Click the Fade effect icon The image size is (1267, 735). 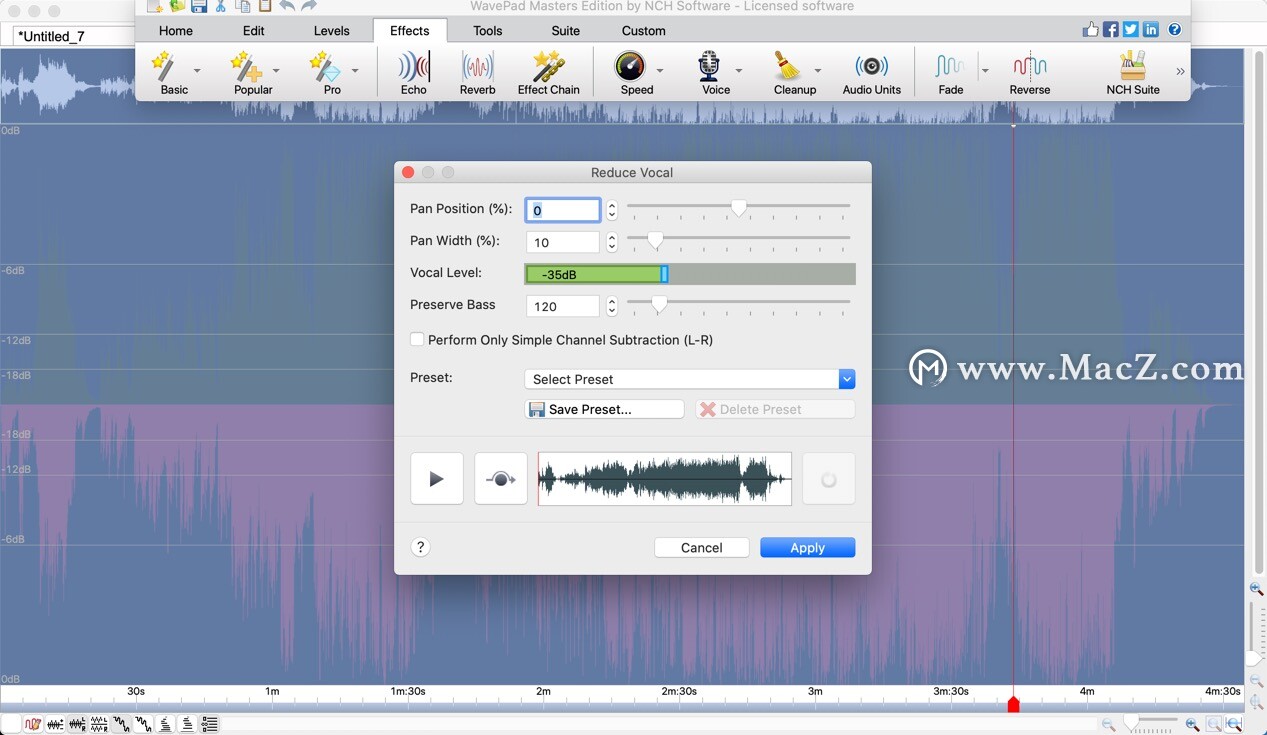[949, 67]
